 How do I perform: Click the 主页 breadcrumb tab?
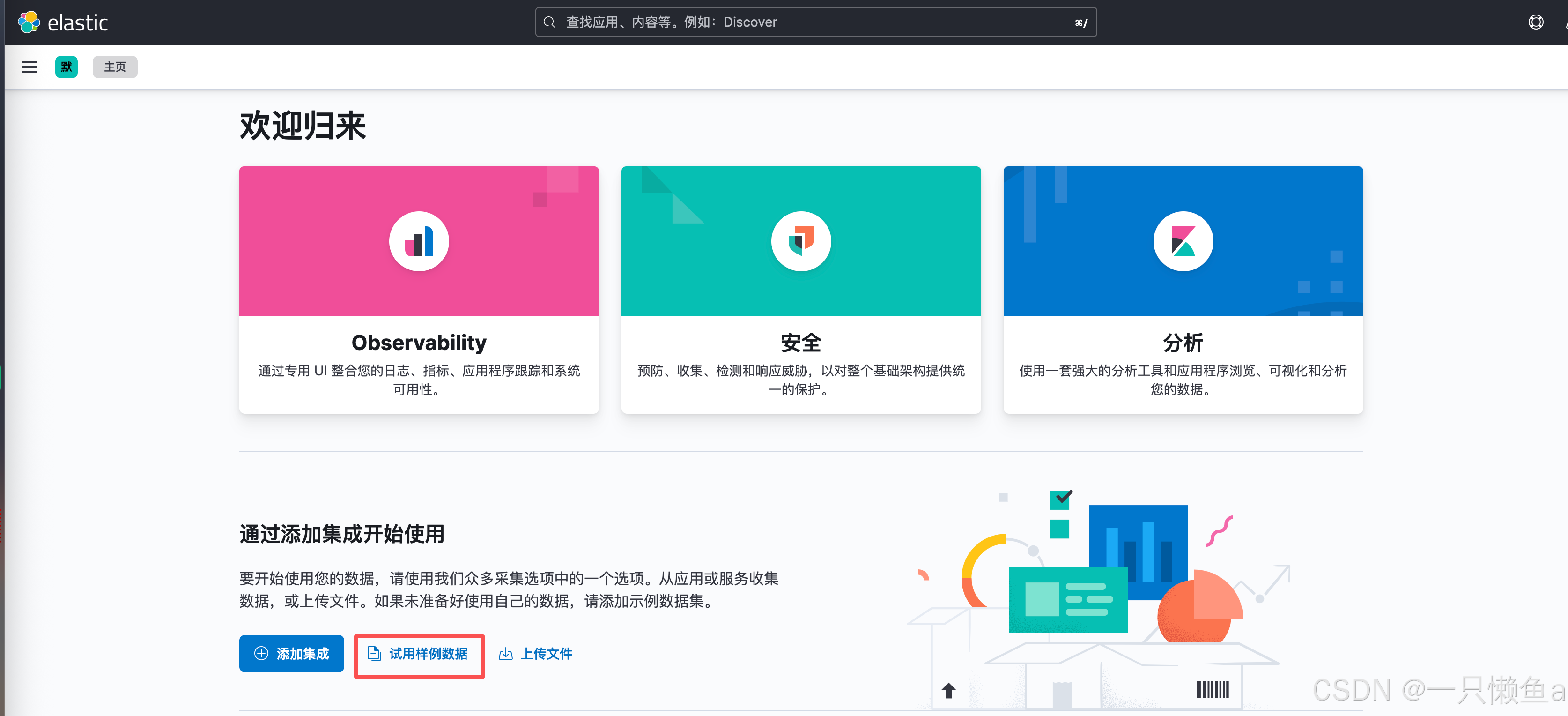115,67
